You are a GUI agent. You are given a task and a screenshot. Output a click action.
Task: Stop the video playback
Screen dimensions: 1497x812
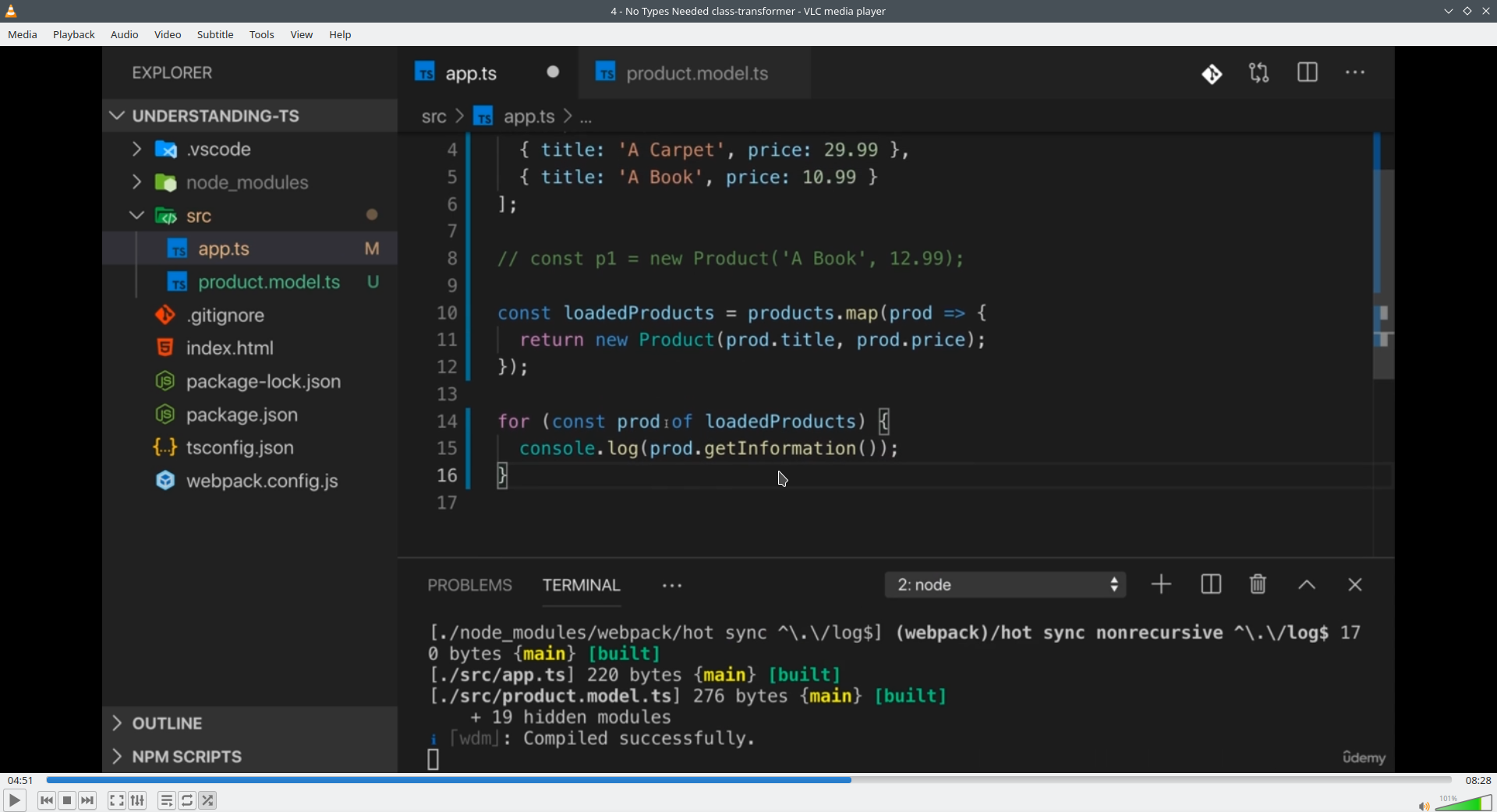[67, 800]
